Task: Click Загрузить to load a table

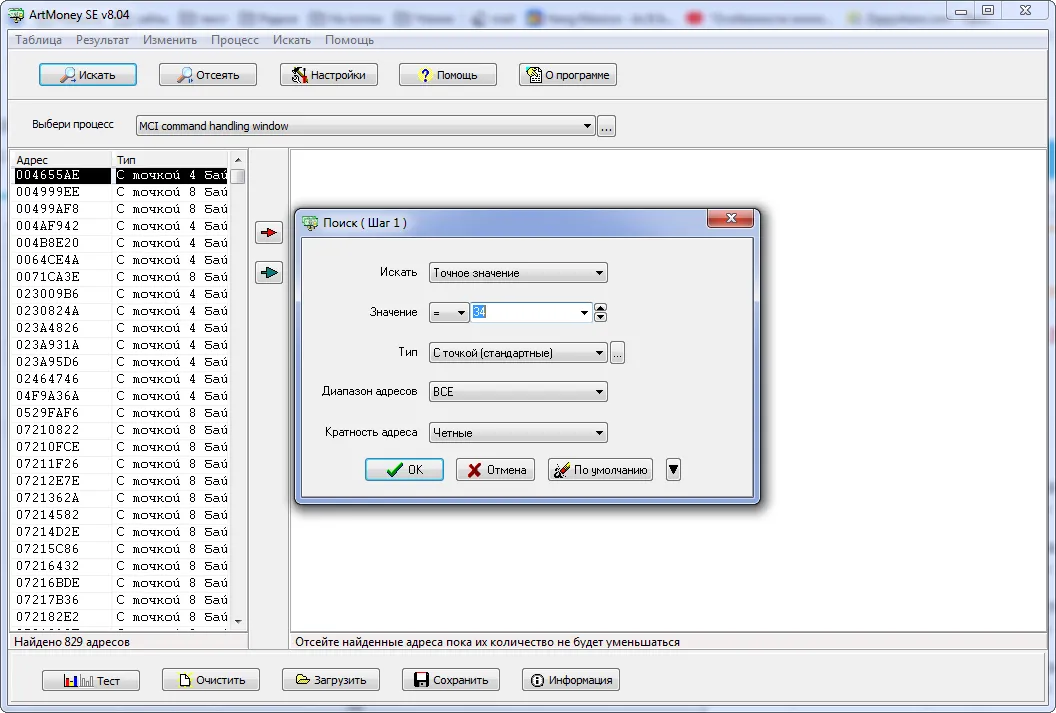Action: (x=331, y=680)
